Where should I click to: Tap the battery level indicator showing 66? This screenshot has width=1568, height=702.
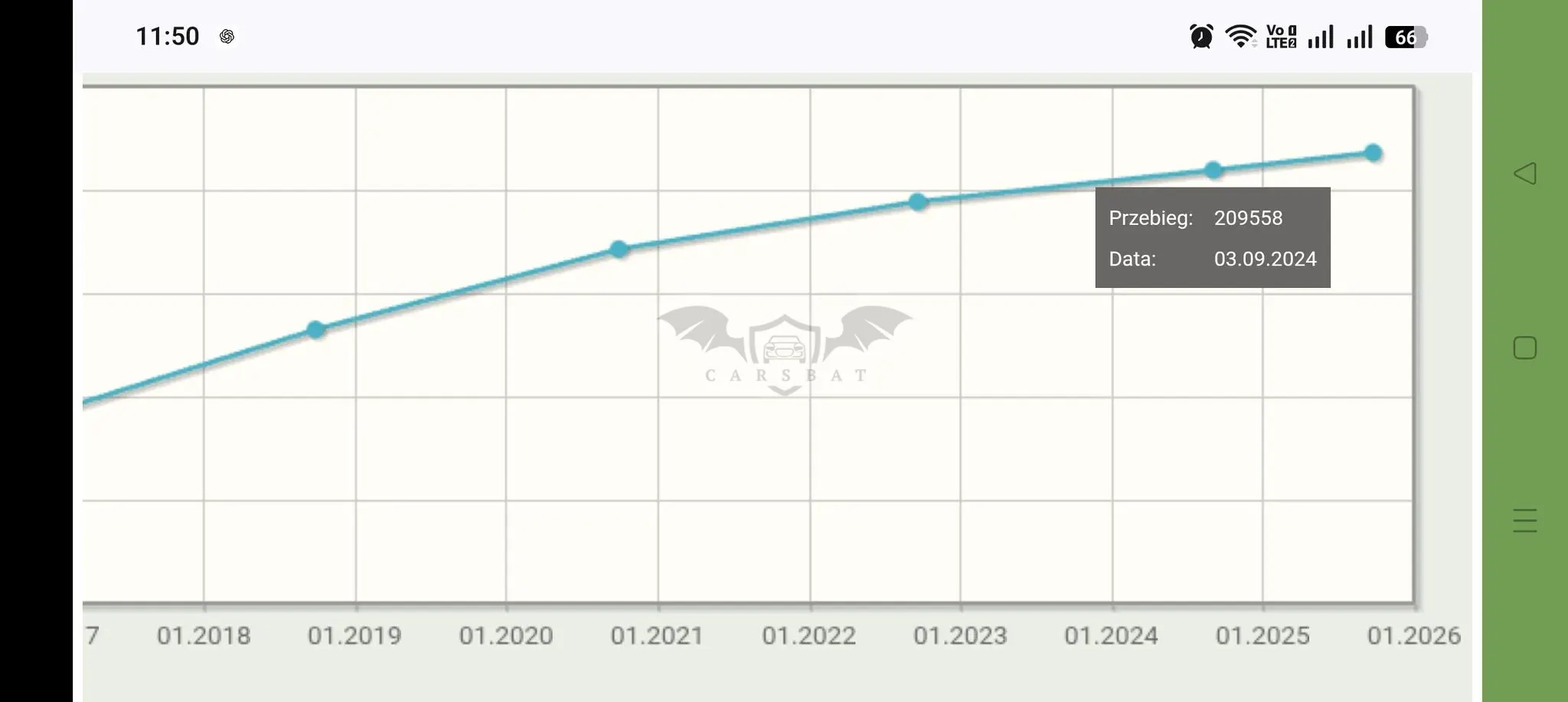(x=1406, y=37)
